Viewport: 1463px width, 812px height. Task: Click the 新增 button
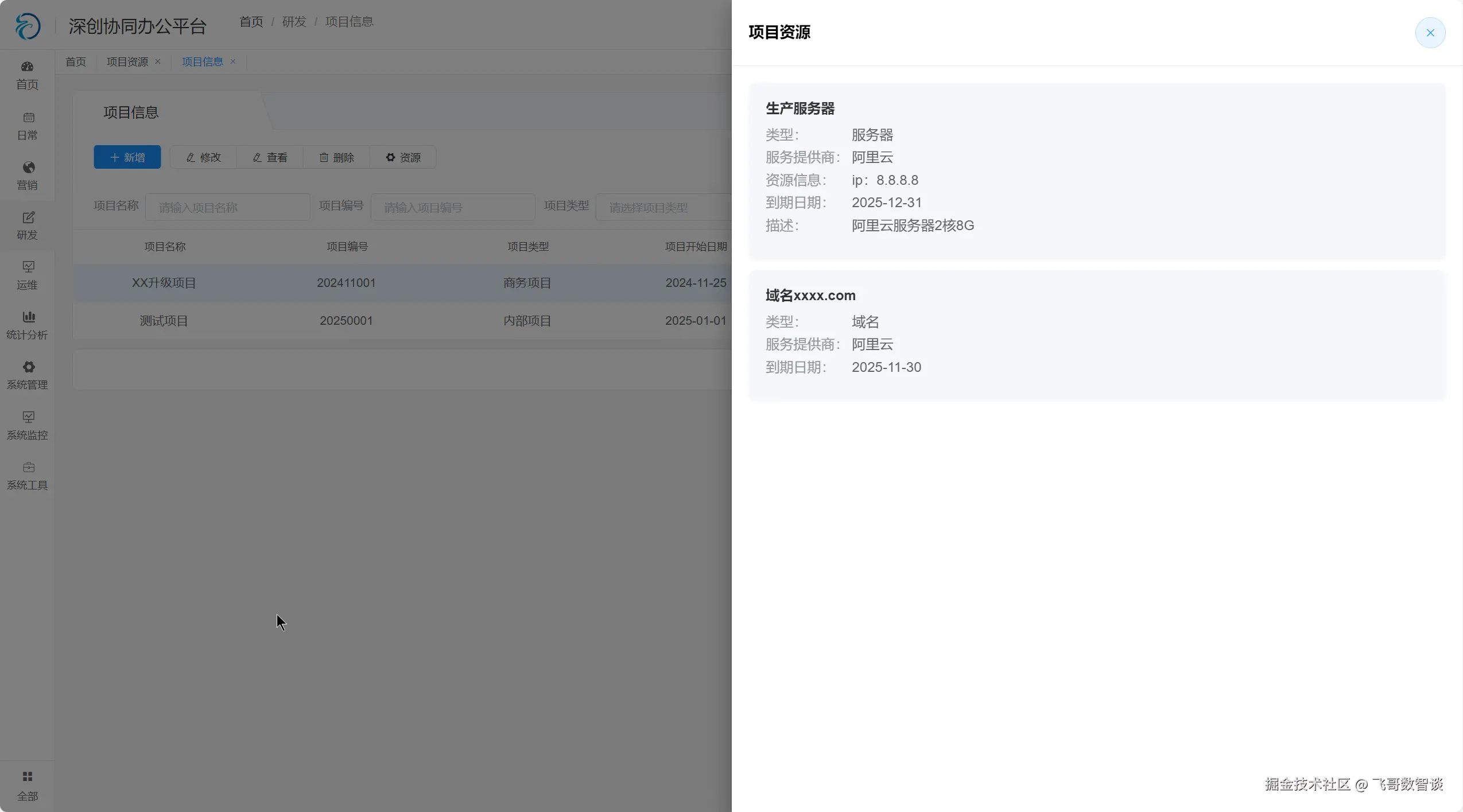pyautogui.click(x=127, y=157)
